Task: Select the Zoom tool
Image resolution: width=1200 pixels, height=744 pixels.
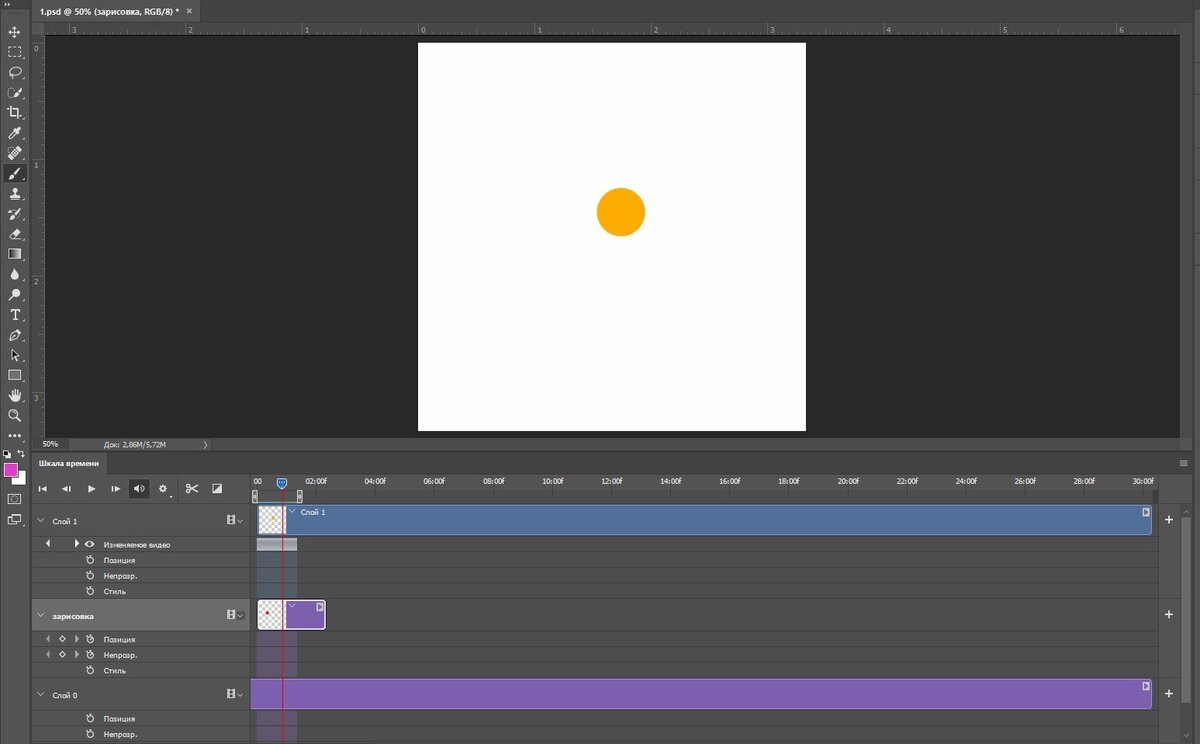Action: coord(15,415)
